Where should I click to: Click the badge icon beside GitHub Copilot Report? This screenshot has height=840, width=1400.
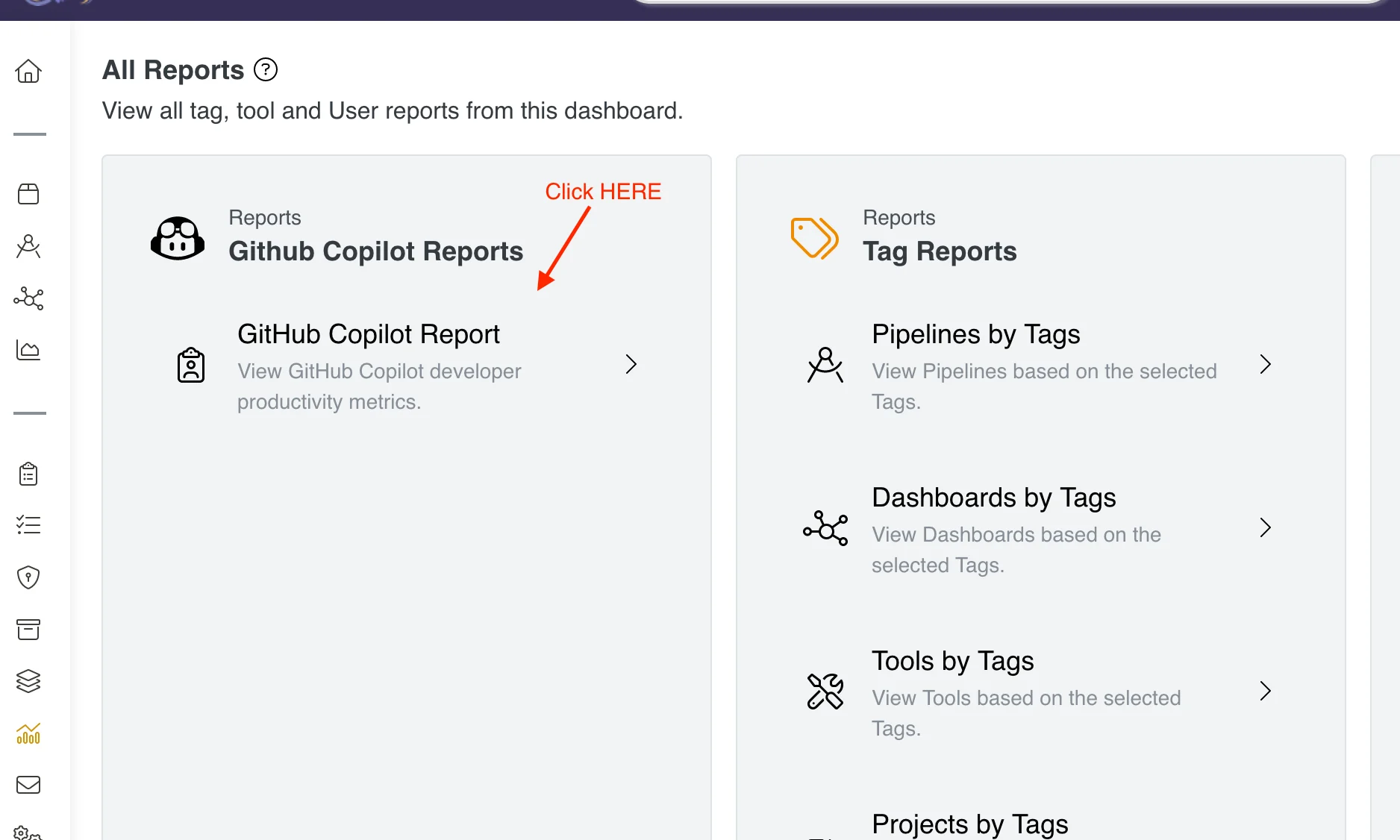[191, 365]
